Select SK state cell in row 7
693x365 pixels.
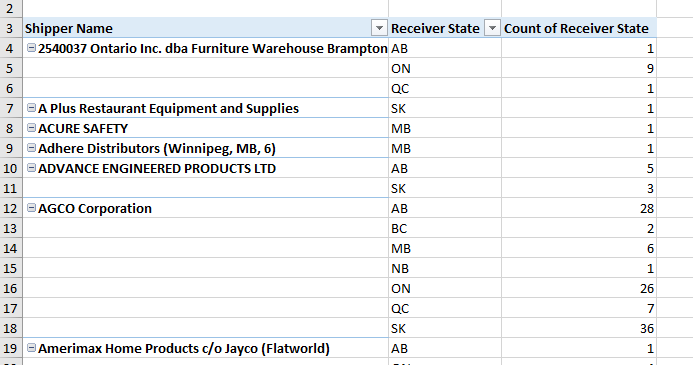(445, 108)
